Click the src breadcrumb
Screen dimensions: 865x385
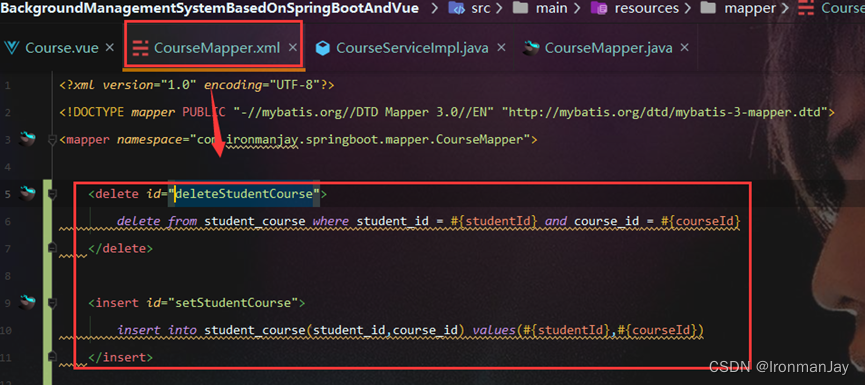click(481, 8)
